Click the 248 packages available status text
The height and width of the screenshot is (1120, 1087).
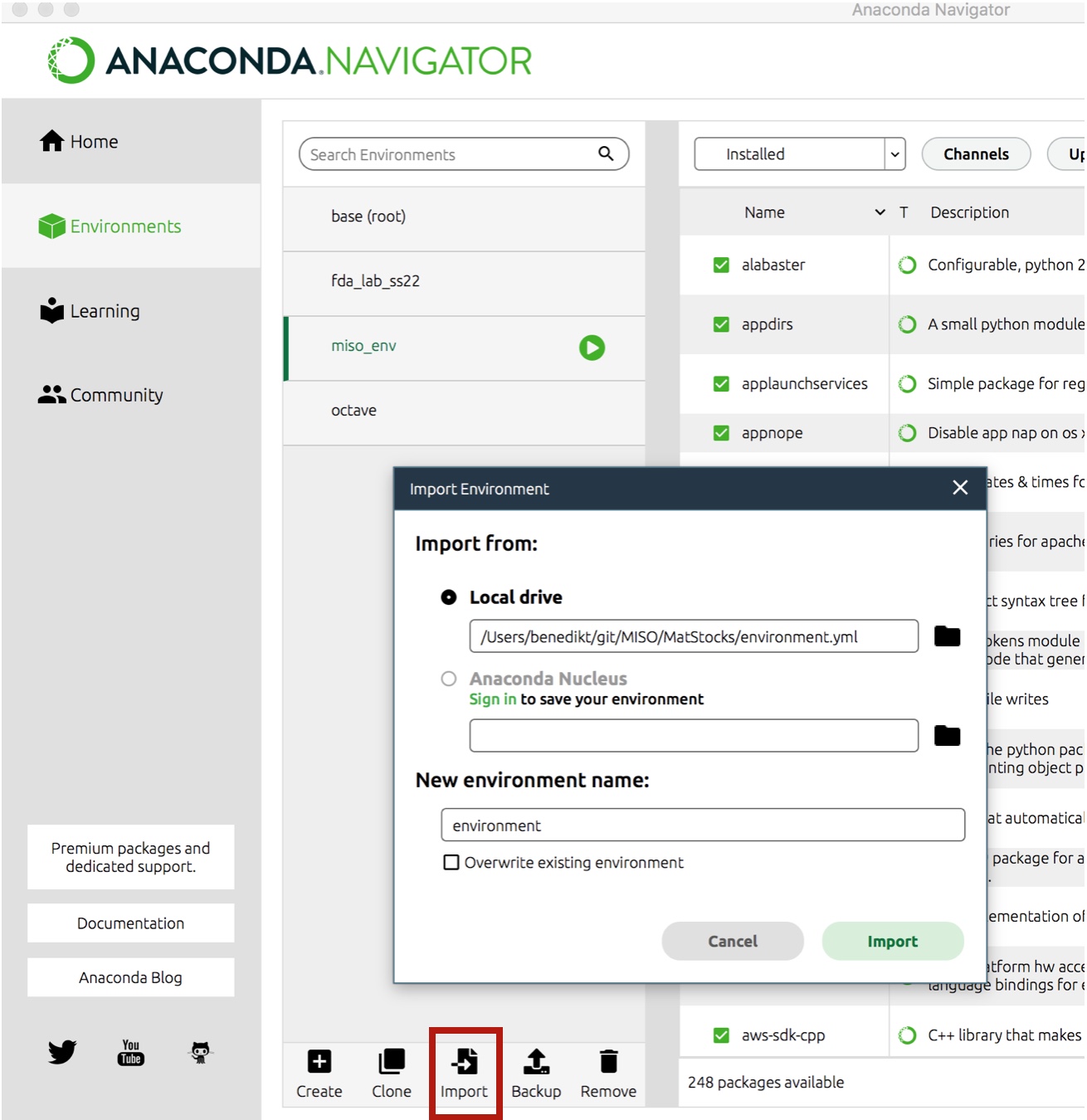pyautogui.click(x=766, y=1083)
